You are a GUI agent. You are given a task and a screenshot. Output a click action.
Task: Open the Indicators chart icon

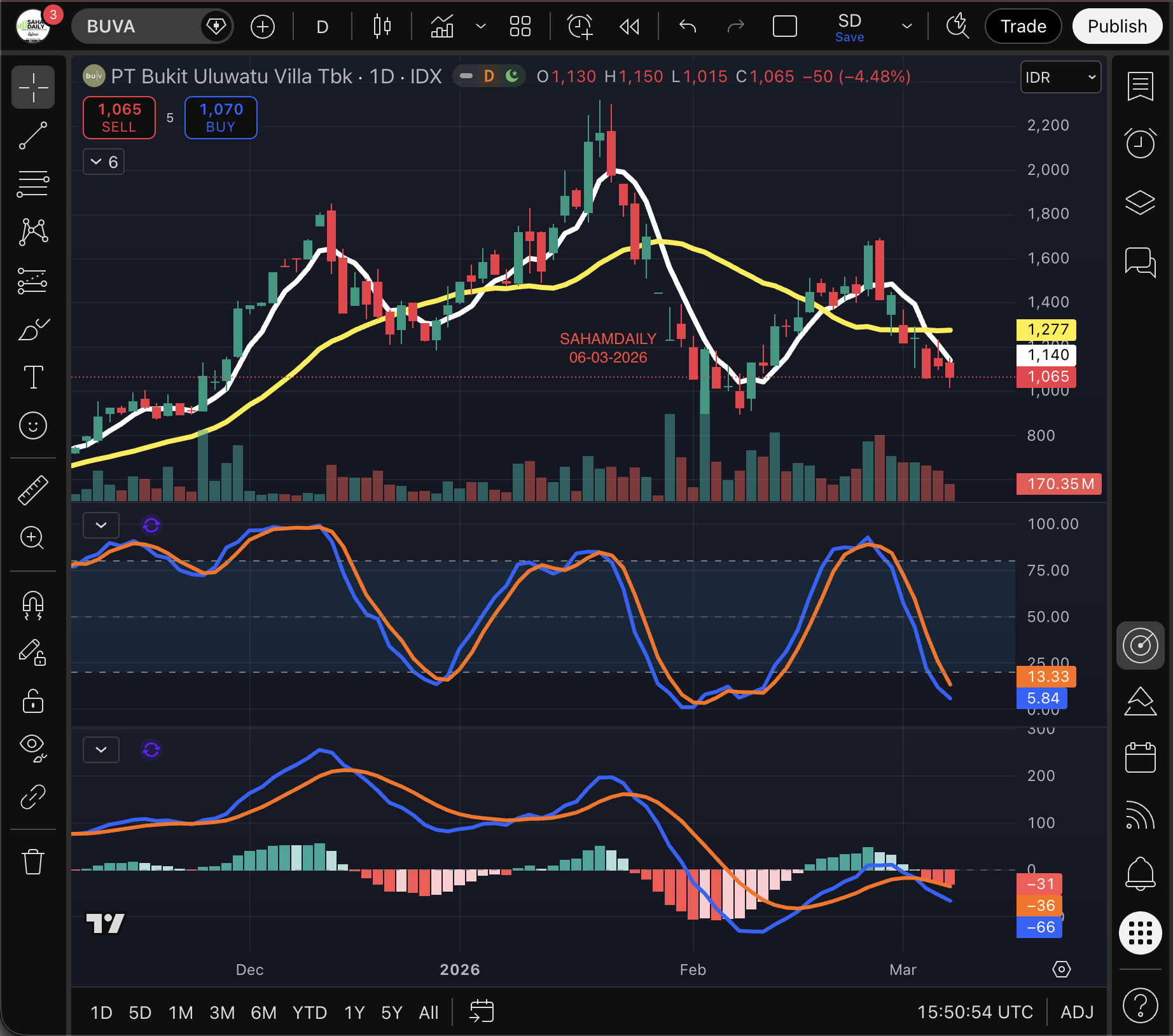pyautogui.click(x=442, y=27)
